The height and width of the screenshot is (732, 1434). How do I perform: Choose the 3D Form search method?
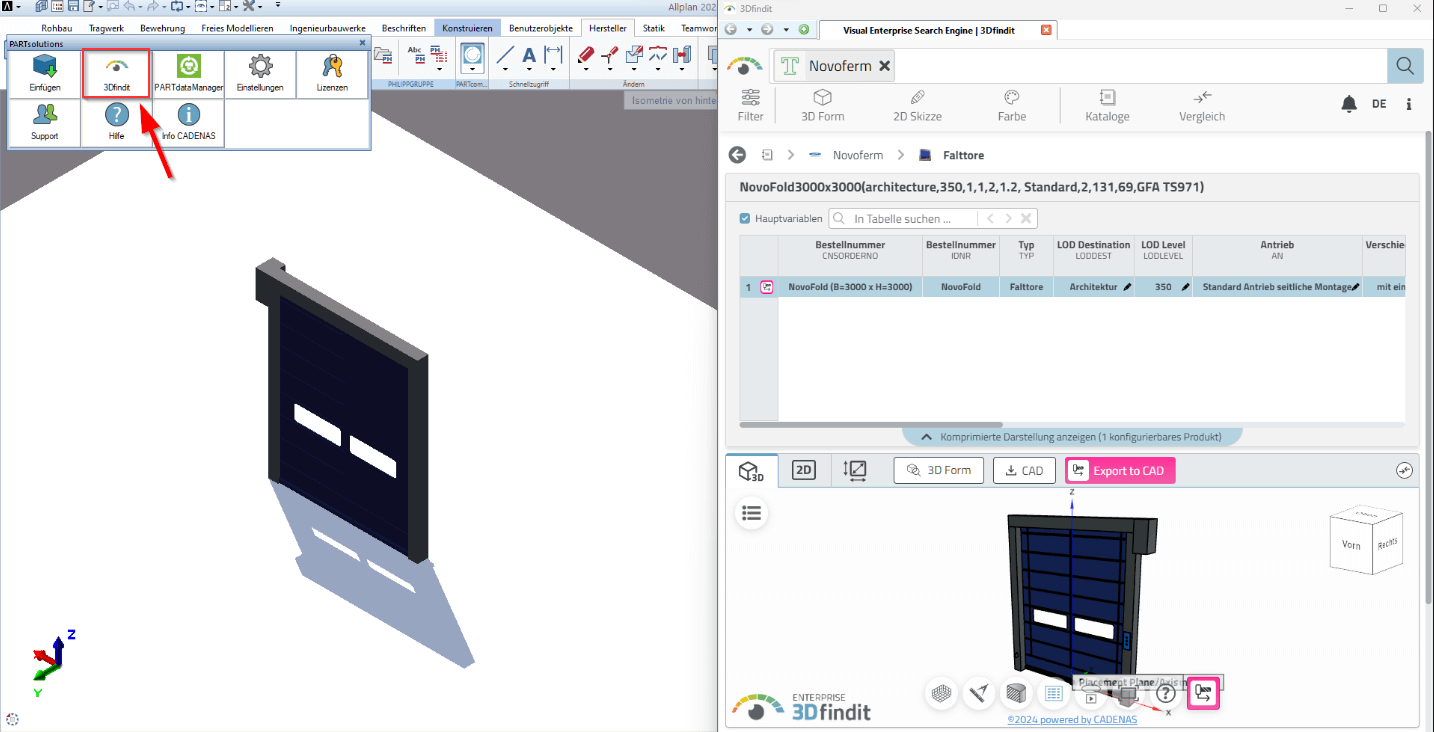822,105
